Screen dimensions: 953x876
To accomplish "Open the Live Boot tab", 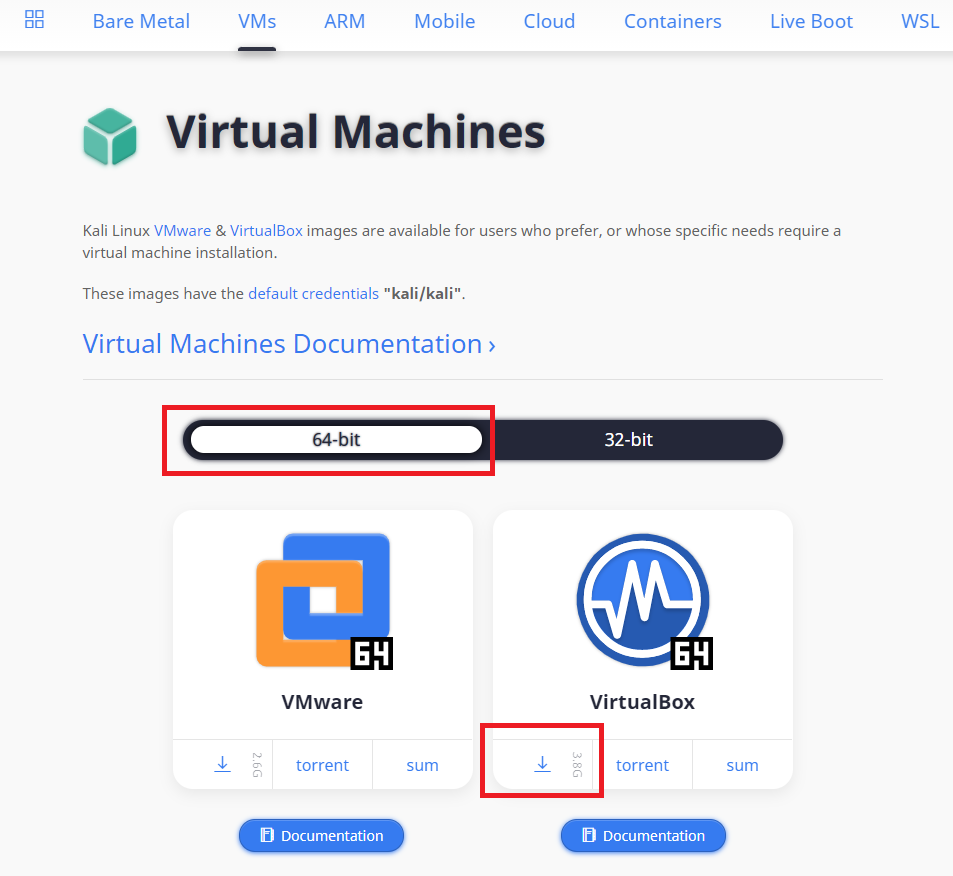I will (811, 21).
